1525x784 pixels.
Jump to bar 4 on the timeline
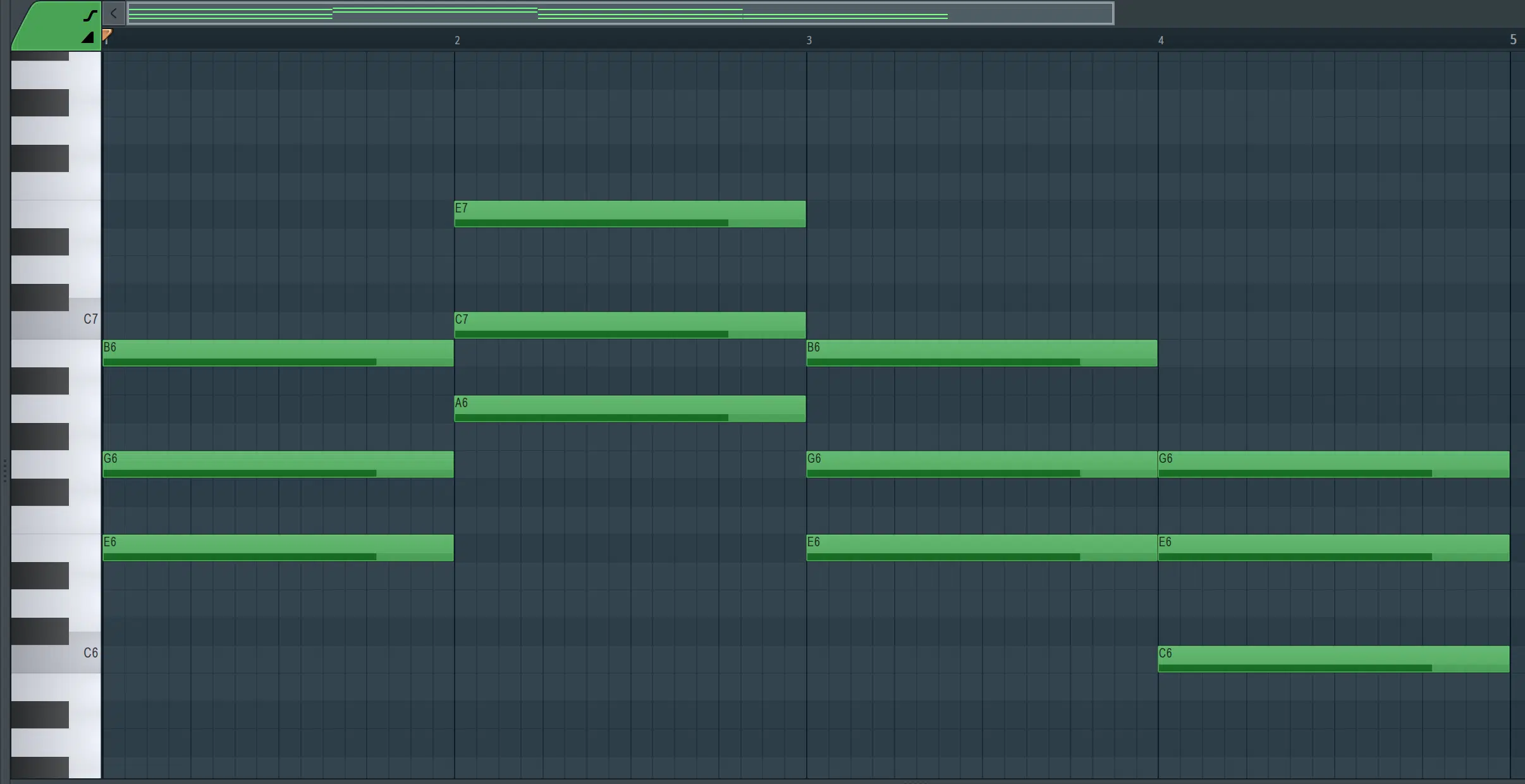(x=1161, y=40)
